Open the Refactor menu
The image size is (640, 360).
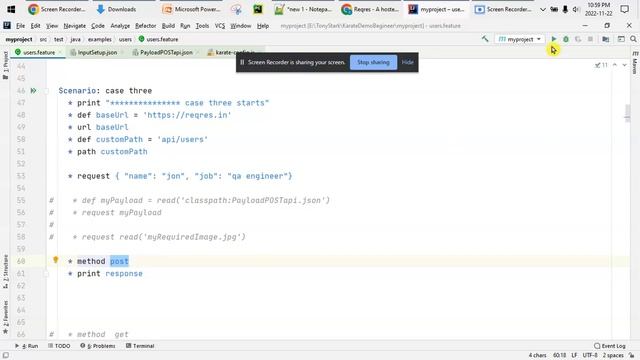(x=146, y=26)
